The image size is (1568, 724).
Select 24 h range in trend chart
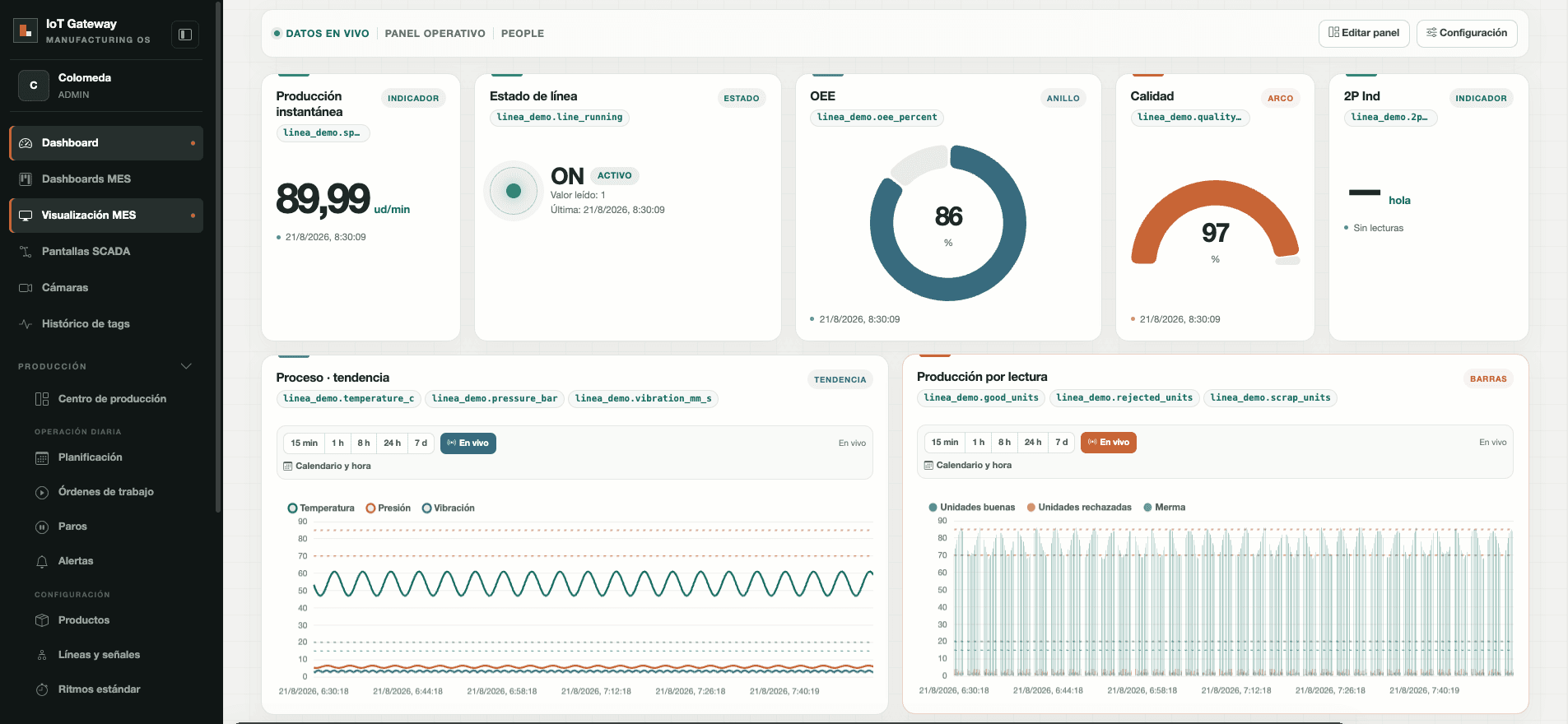[x=392, y=443]
